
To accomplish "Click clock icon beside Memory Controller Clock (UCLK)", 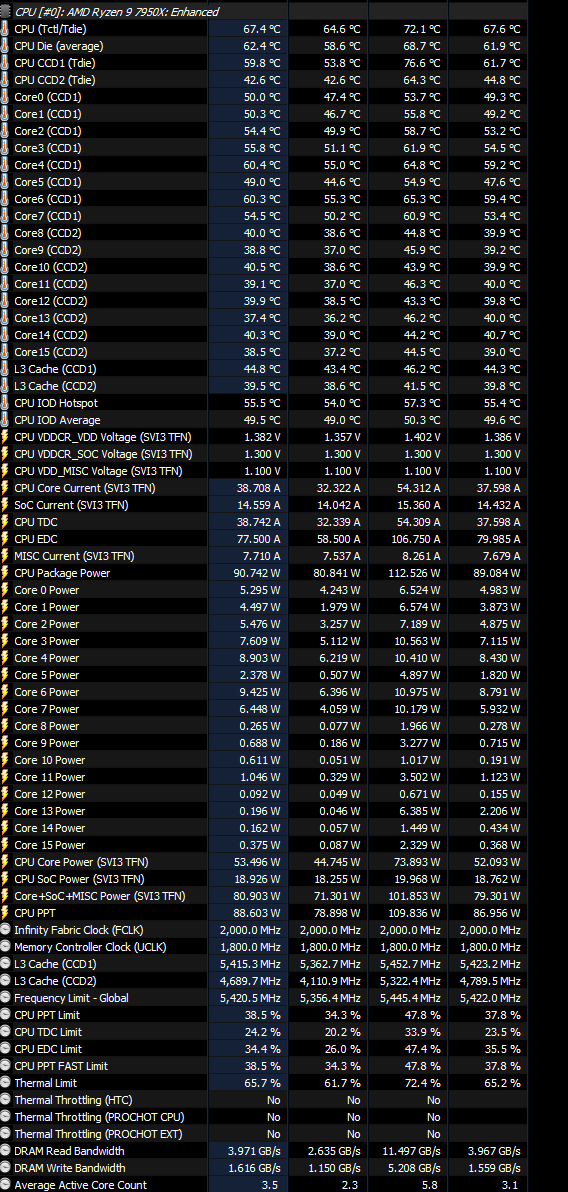I will pos(5,946).
